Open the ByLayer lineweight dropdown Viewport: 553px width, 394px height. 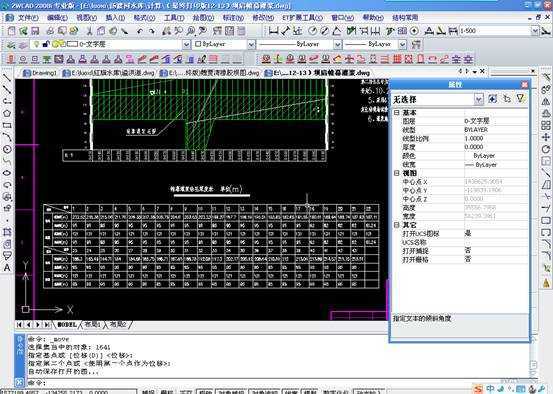(402, 44)
